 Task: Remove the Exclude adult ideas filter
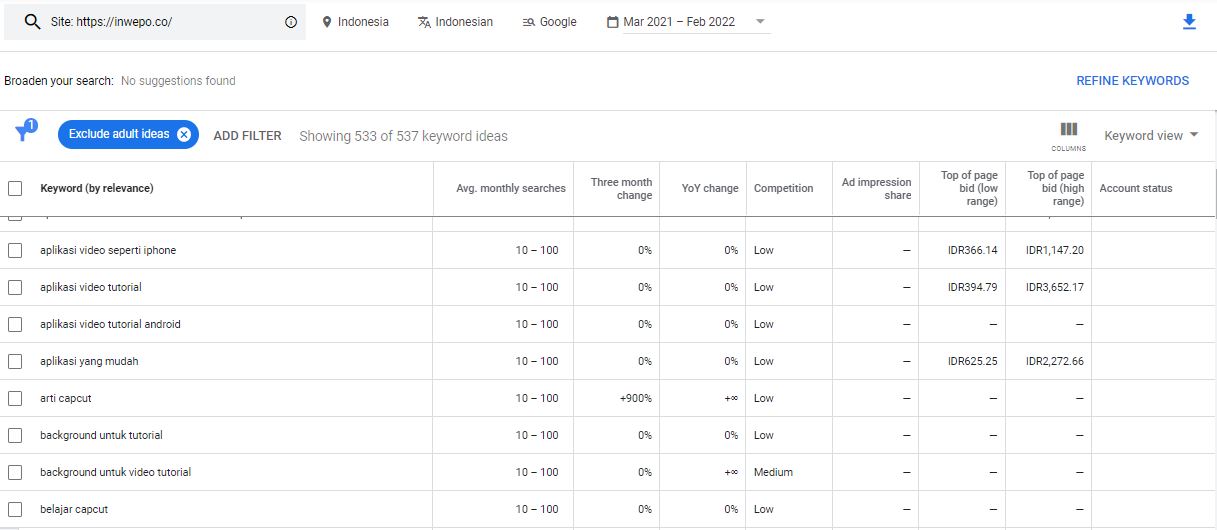(184, 135)
